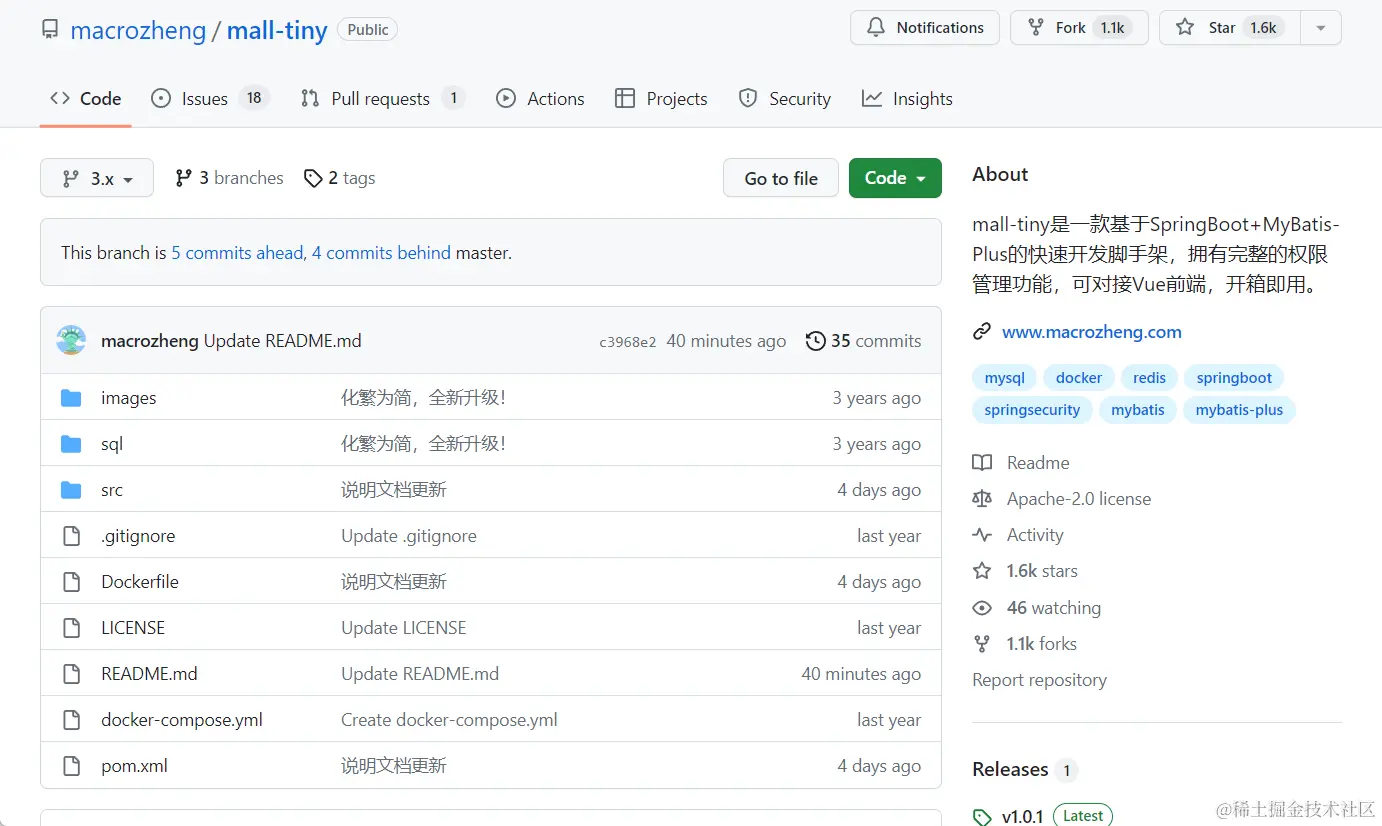1382x826 pixels.
Task: Click Report repository link
Action: (1039, 680)
